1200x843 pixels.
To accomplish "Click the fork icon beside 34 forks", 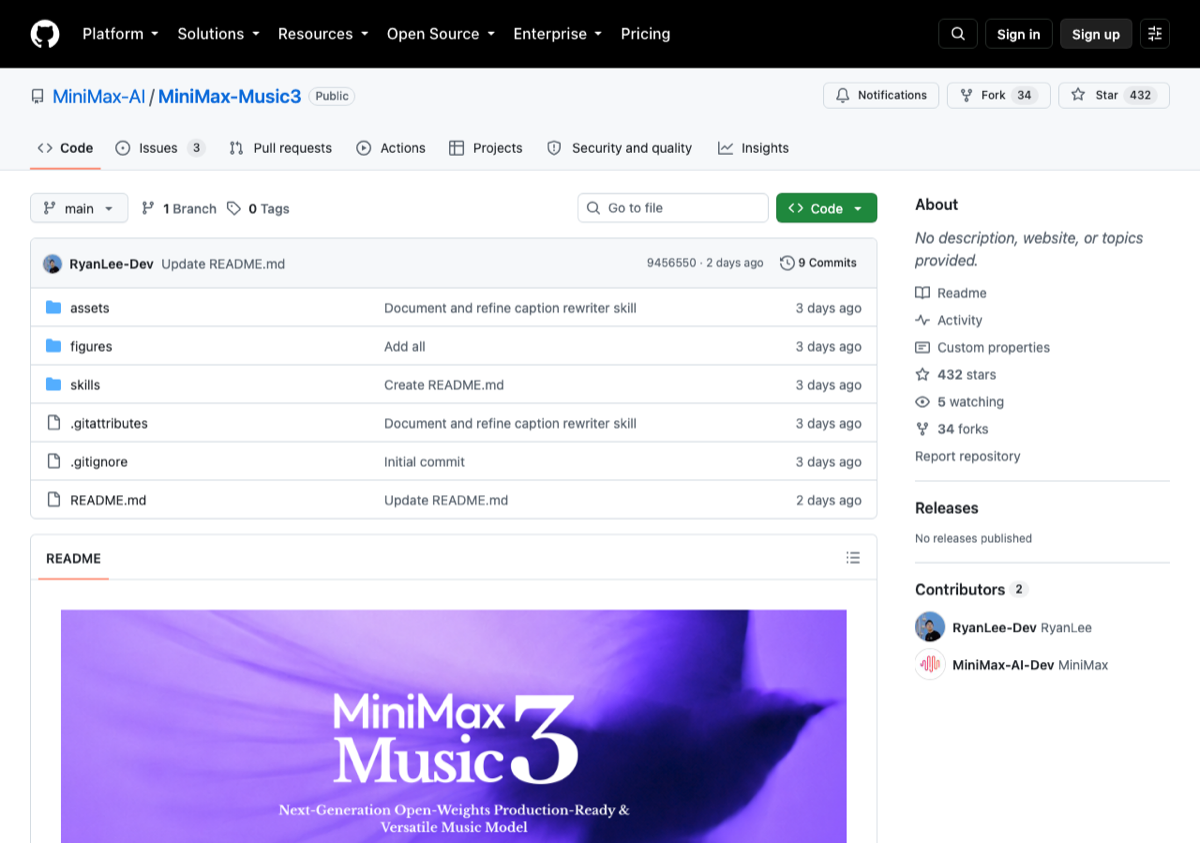I will coord(922,429).
